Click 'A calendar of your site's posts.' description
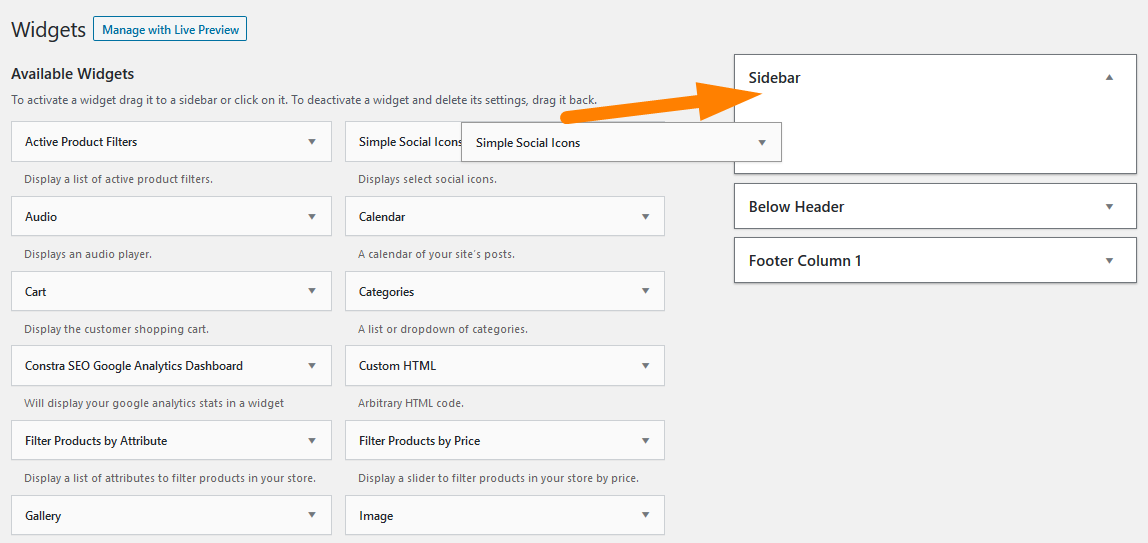The image size is (1148, 543). (436, 255)
